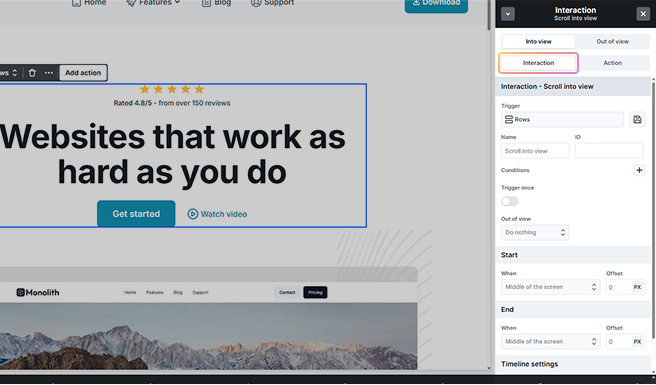
Task: Click the trash delete icon in element toolbar
Action: click(x=32, y=73)
